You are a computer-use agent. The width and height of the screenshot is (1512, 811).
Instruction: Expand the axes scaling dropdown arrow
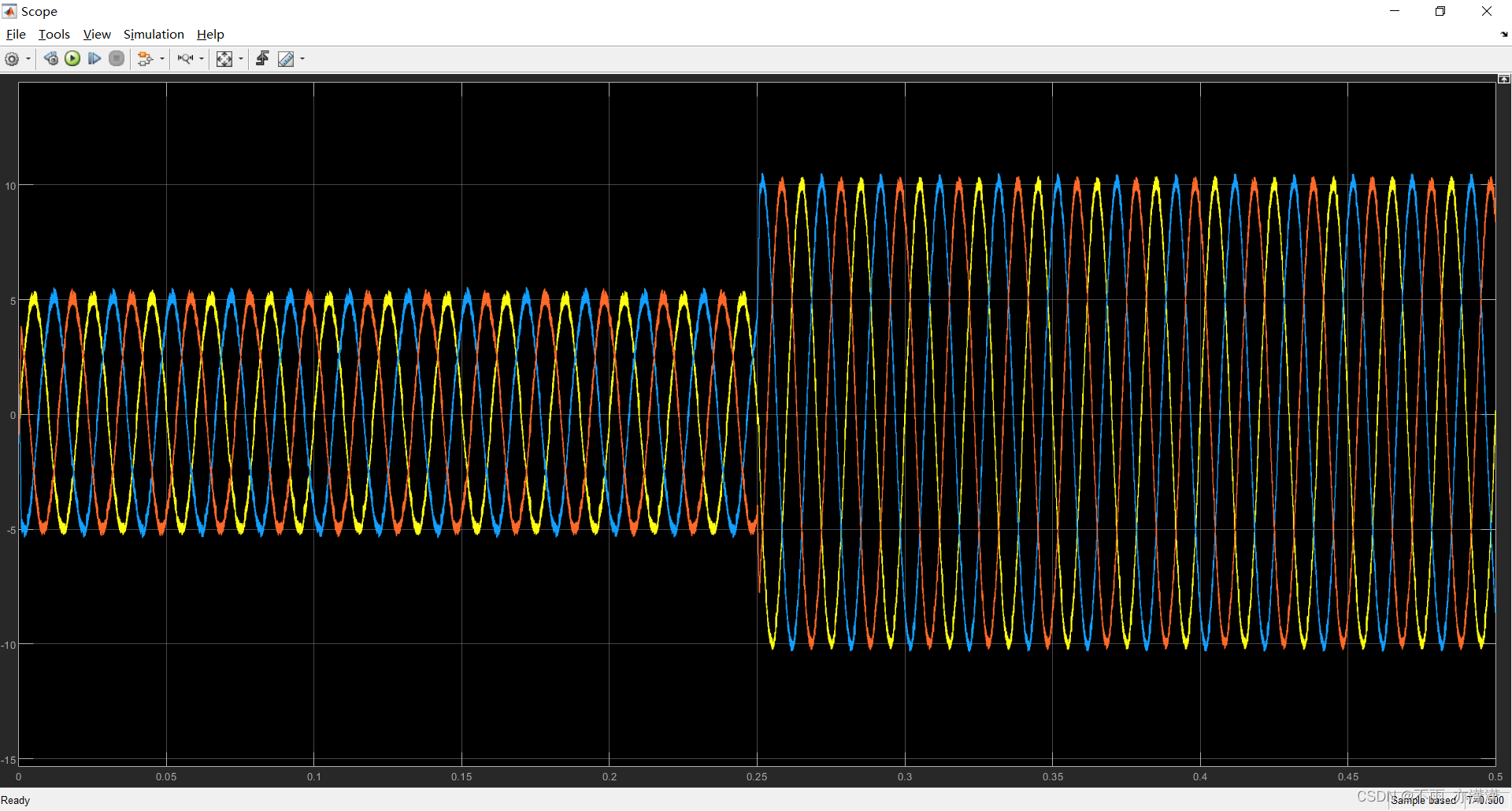click(x=241, y=59)
